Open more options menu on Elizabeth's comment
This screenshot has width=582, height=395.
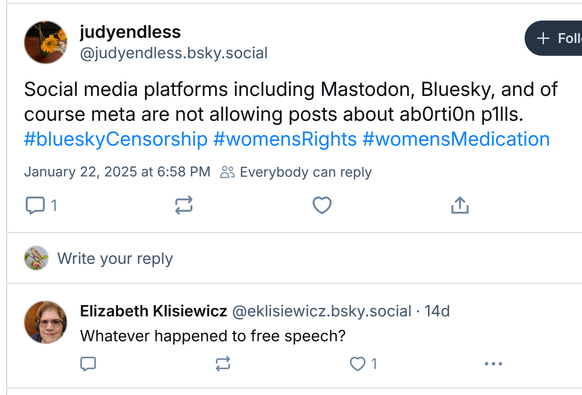pos(493,364)
